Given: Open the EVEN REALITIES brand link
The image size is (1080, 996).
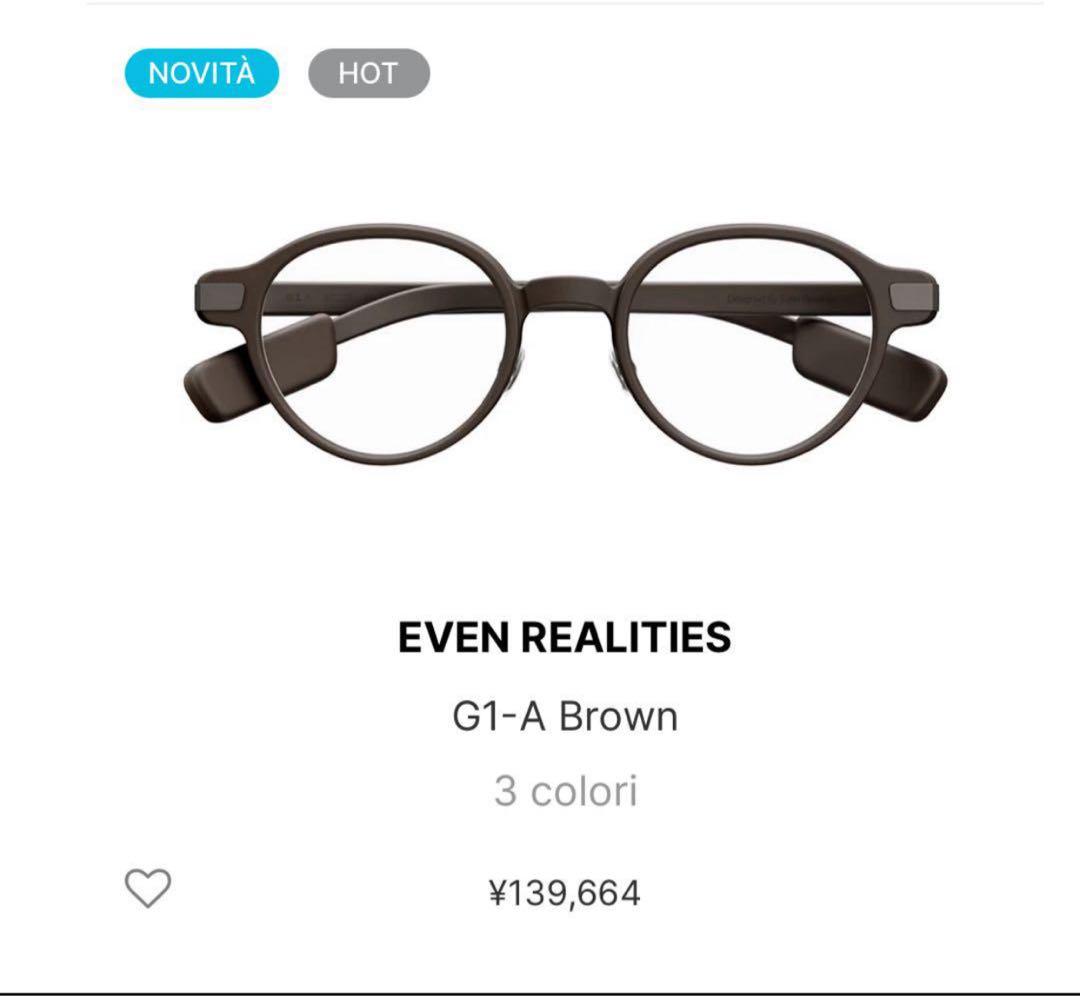Looking at the screenshot, I should pos(565,636).
